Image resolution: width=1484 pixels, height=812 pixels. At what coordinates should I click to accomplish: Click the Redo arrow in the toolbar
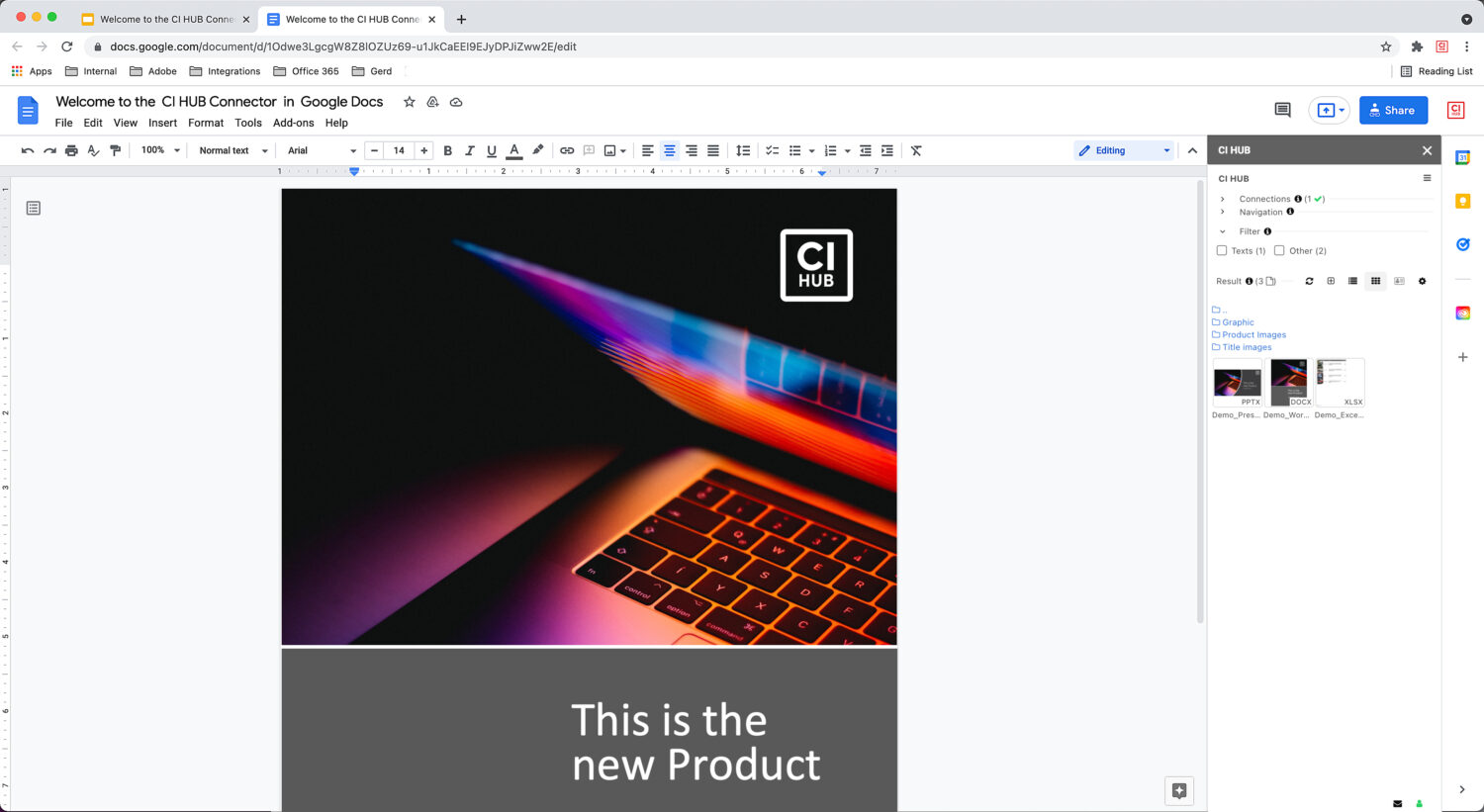49,150
